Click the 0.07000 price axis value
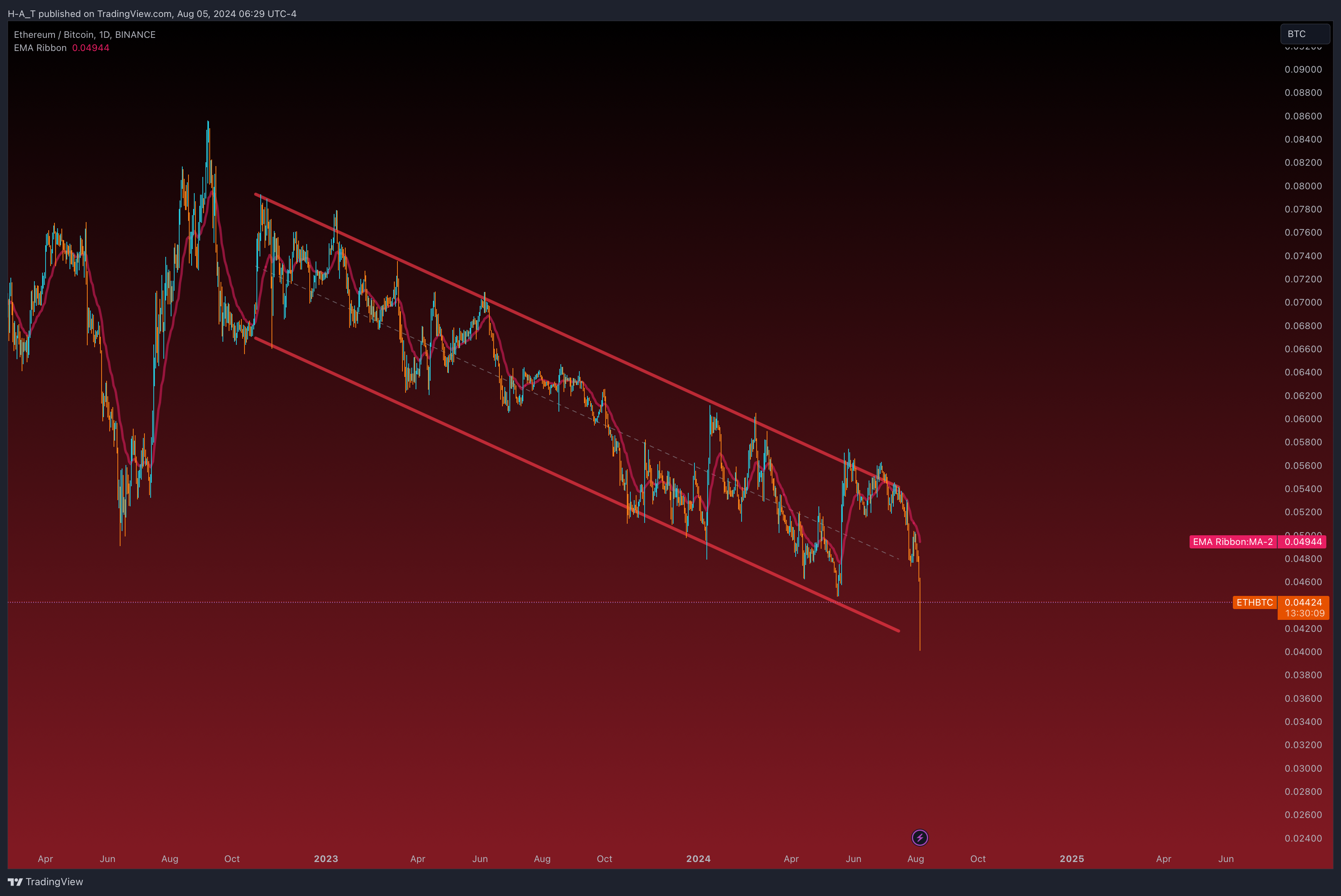1341x896 pixels. (x=1303, y=302)
